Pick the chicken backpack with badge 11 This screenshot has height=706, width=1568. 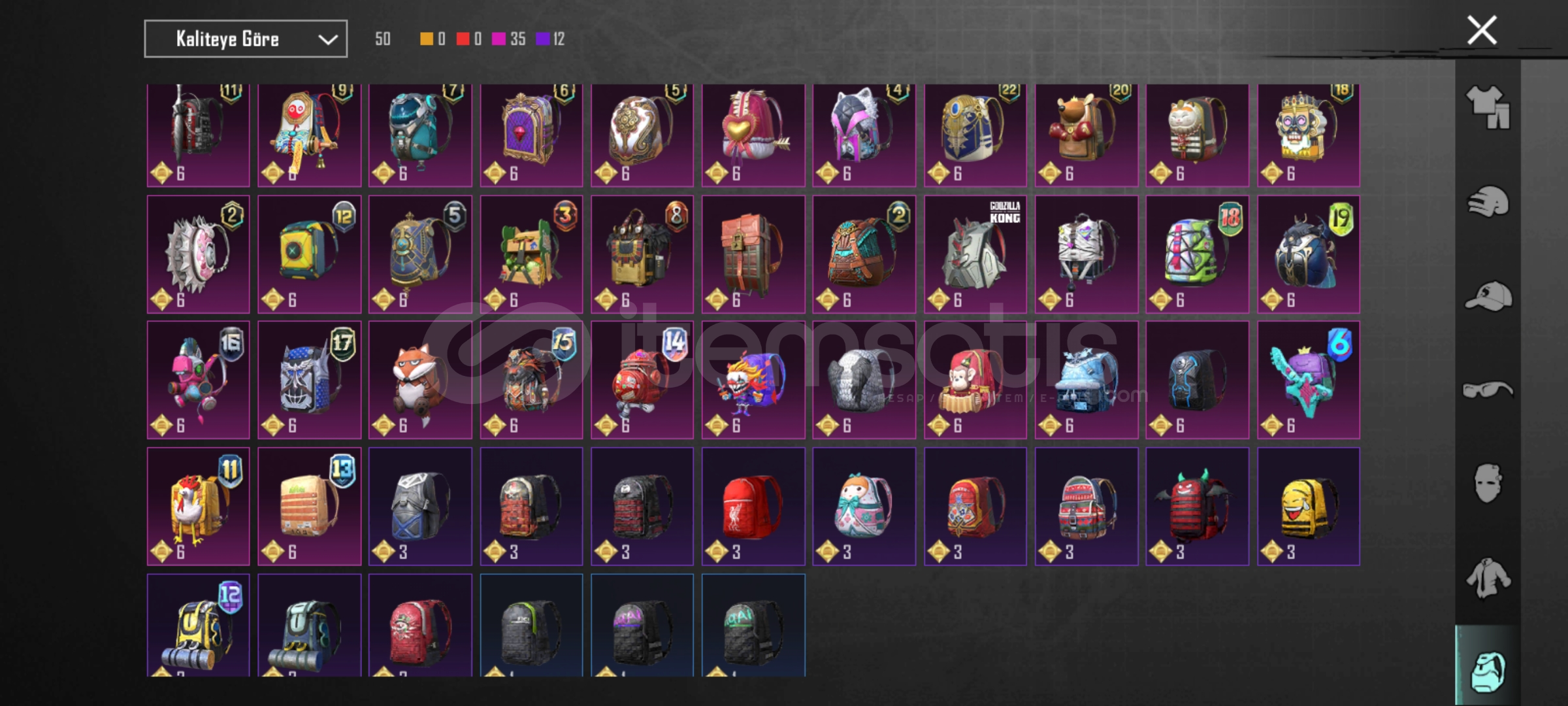[198, 507]
